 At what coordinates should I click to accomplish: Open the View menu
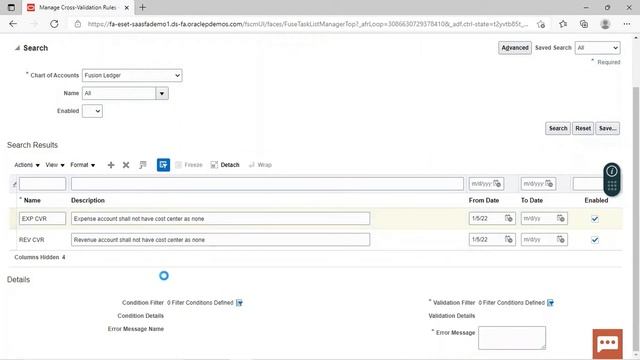click(55, 165)
